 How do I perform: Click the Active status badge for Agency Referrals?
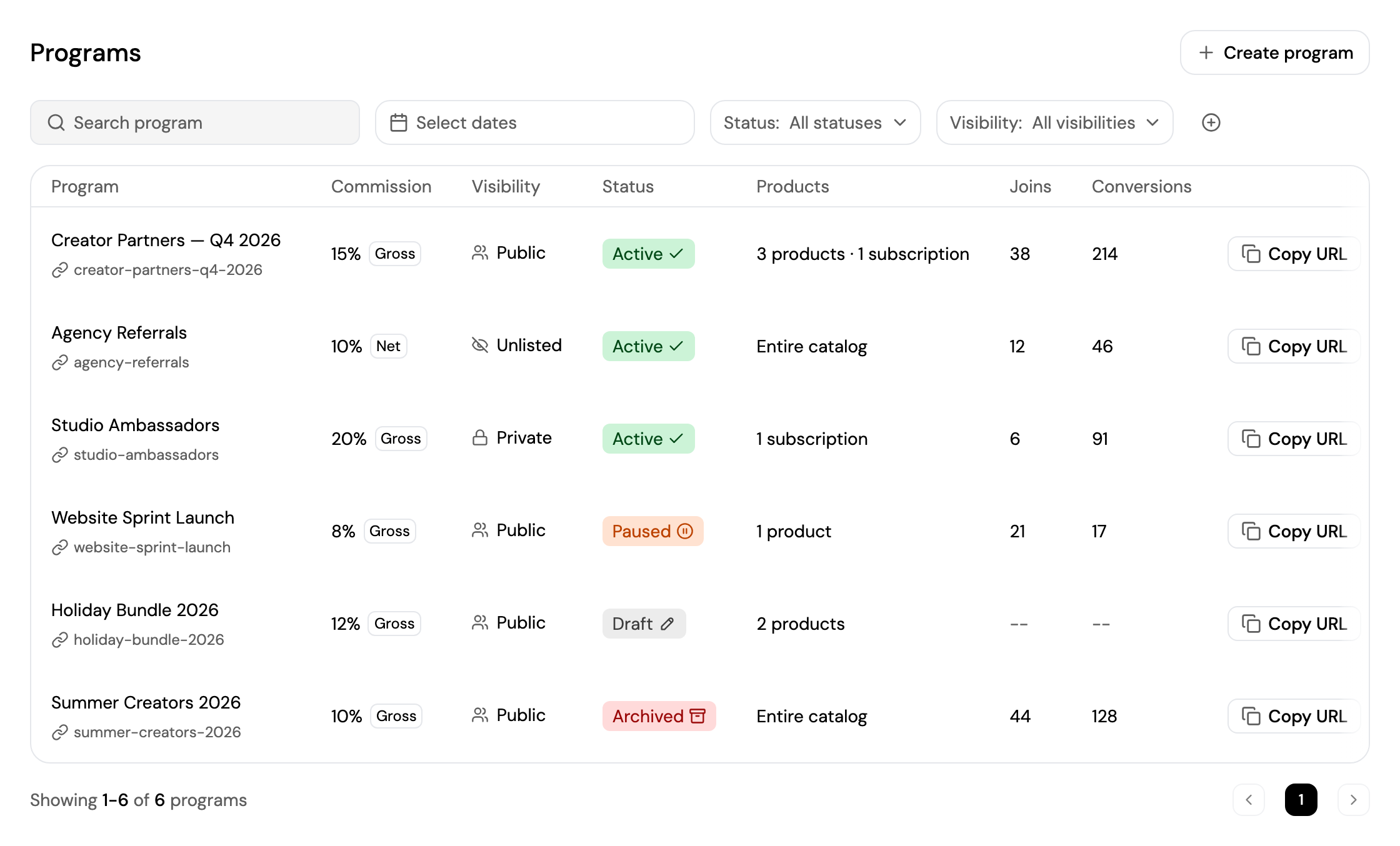649,346
